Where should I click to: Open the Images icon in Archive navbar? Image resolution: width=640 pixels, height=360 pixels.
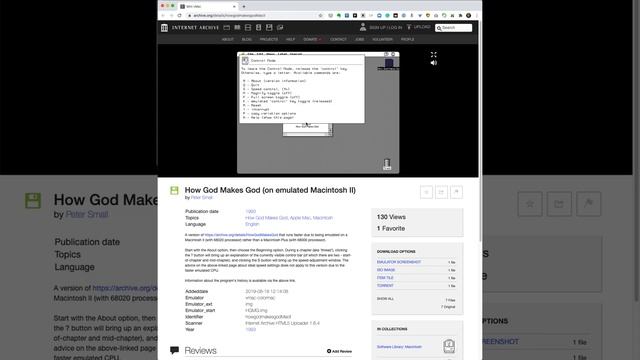280,27
